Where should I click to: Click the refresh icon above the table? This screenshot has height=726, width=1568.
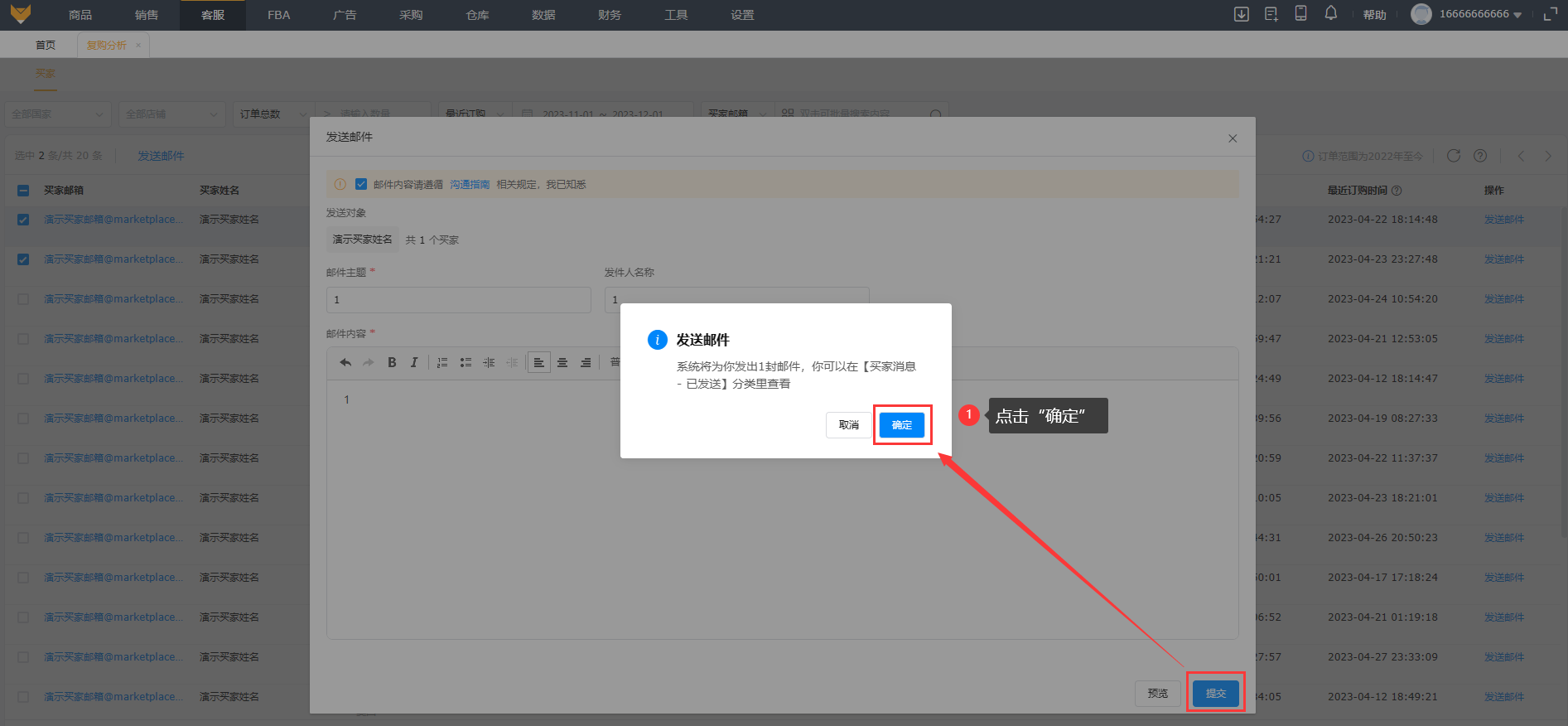click(x=1453, y=156)
